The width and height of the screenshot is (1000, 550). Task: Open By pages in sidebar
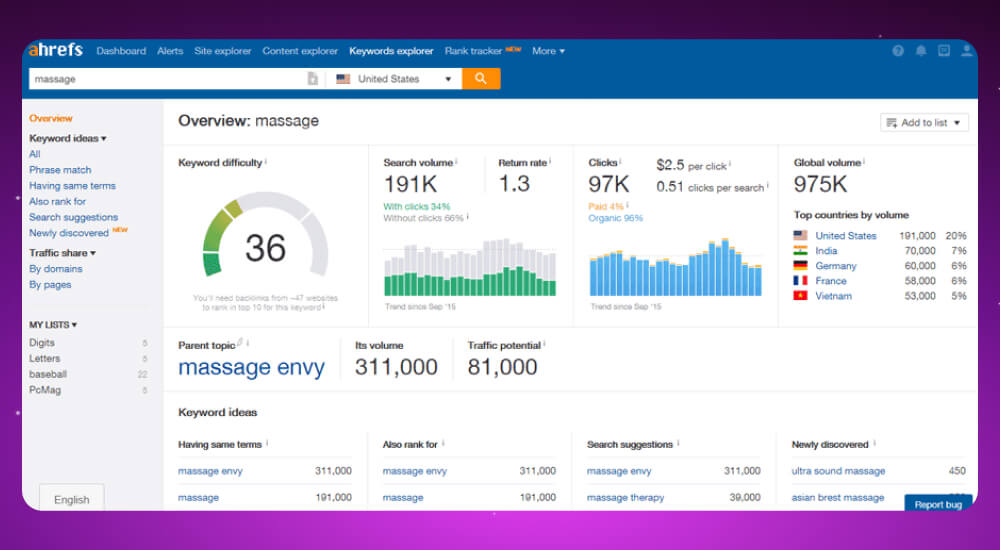coord(50,285)
